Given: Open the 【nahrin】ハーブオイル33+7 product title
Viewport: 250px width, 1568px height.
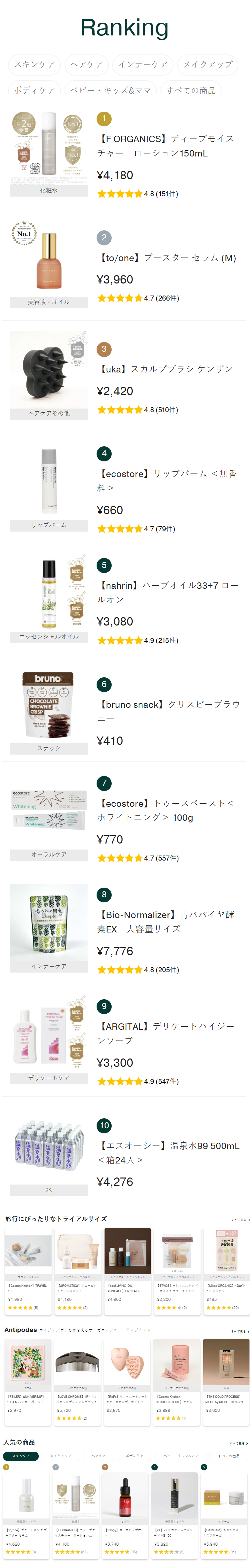Looking at the screenshot, I should click(x=167, y=592).
